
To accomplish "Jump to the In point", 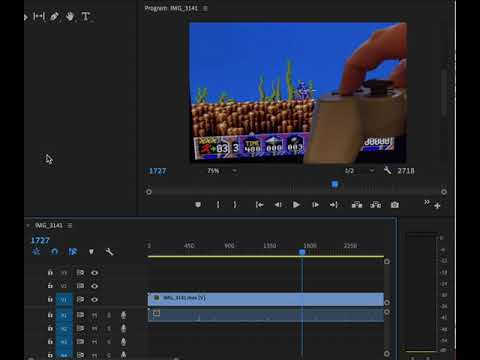I will [x=260, y=205].
